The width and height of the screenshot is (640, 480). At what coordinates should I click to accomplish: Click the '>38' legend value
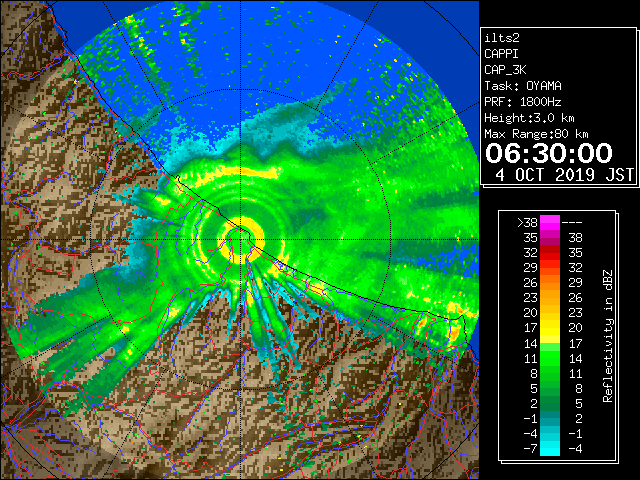tap(527, 223)
